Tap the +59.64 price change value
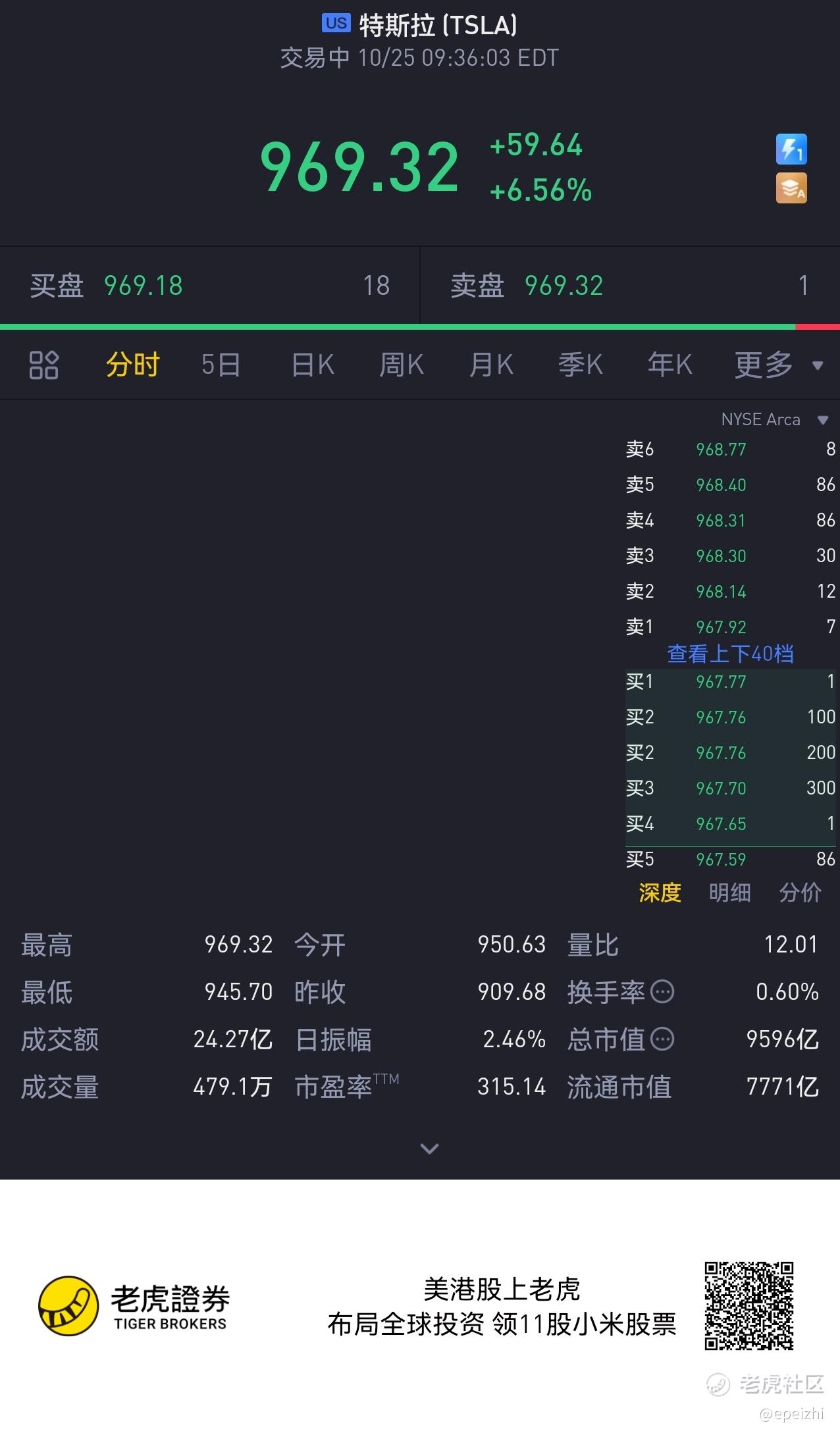This screenshot has height=1433, width=840. (537, 145)
